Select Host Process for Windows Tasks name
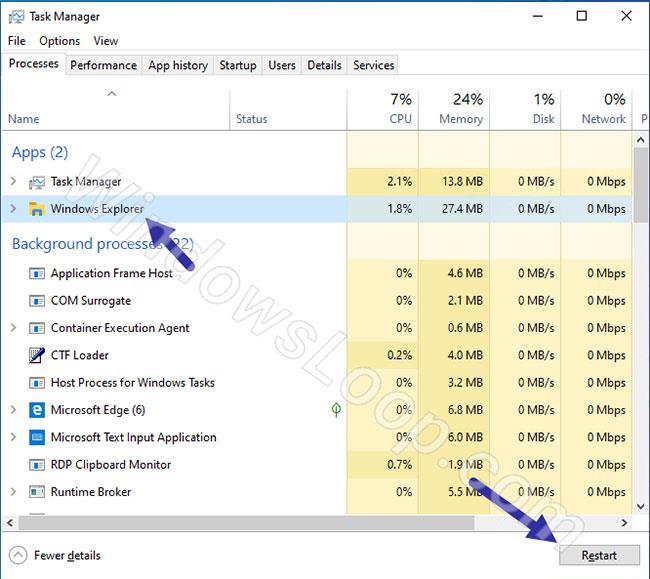This screenshot has width=650, height=579. tap(133, 383)
